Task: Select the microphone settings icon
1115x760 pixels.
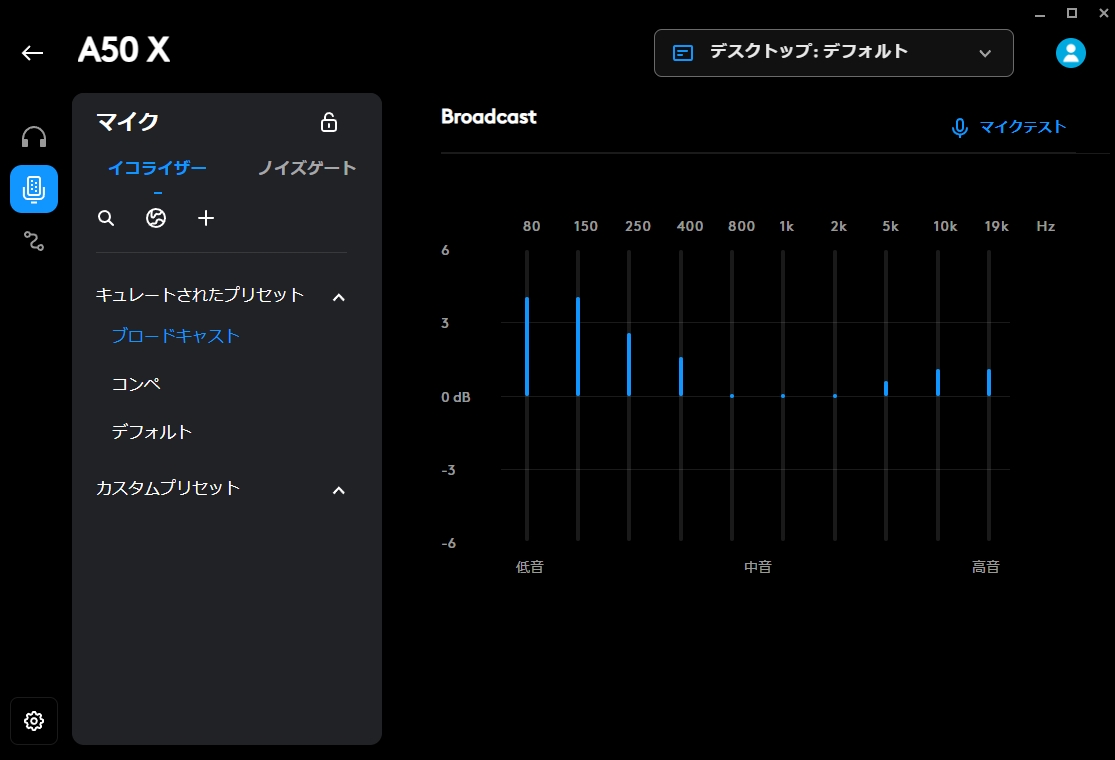Action: pyautogui.click(x=33, y=189)
